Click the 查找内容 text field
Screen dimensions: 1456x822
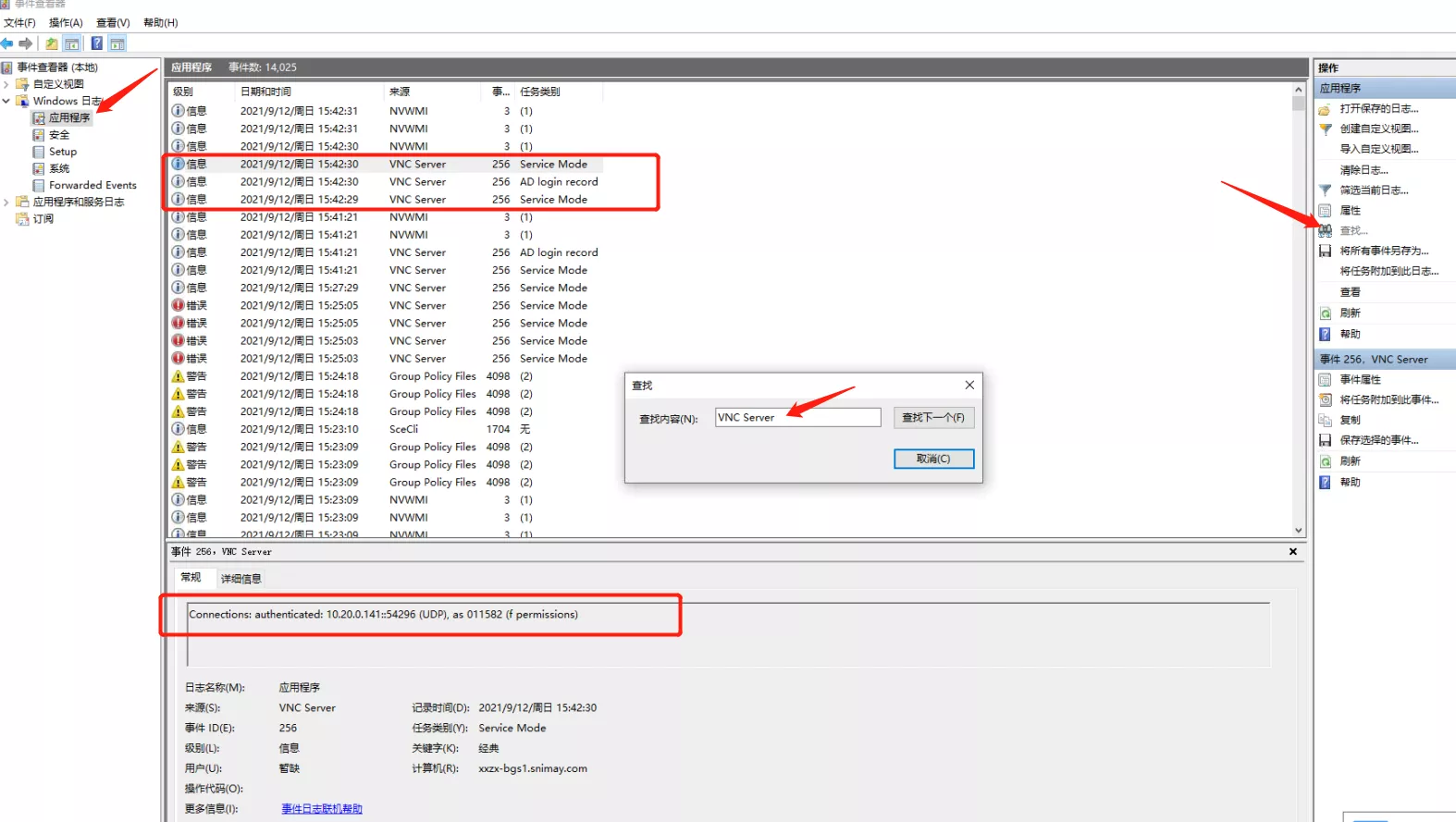797,418
